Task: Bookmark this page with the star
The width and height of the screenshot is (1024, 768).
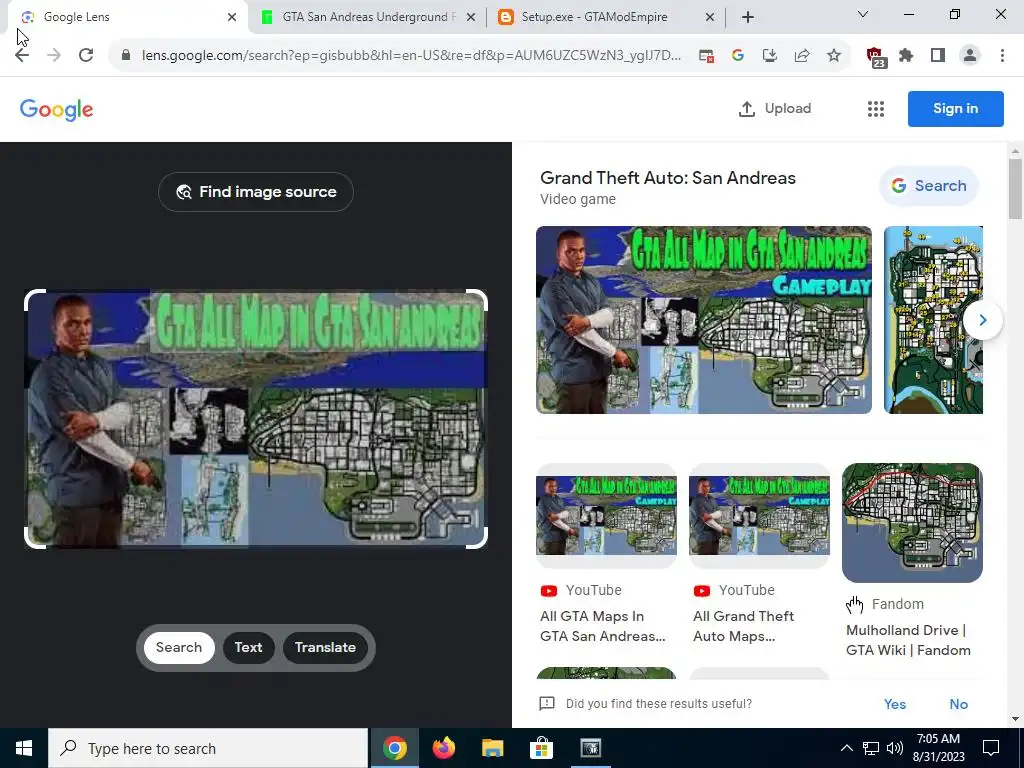Action: (834, 56)
